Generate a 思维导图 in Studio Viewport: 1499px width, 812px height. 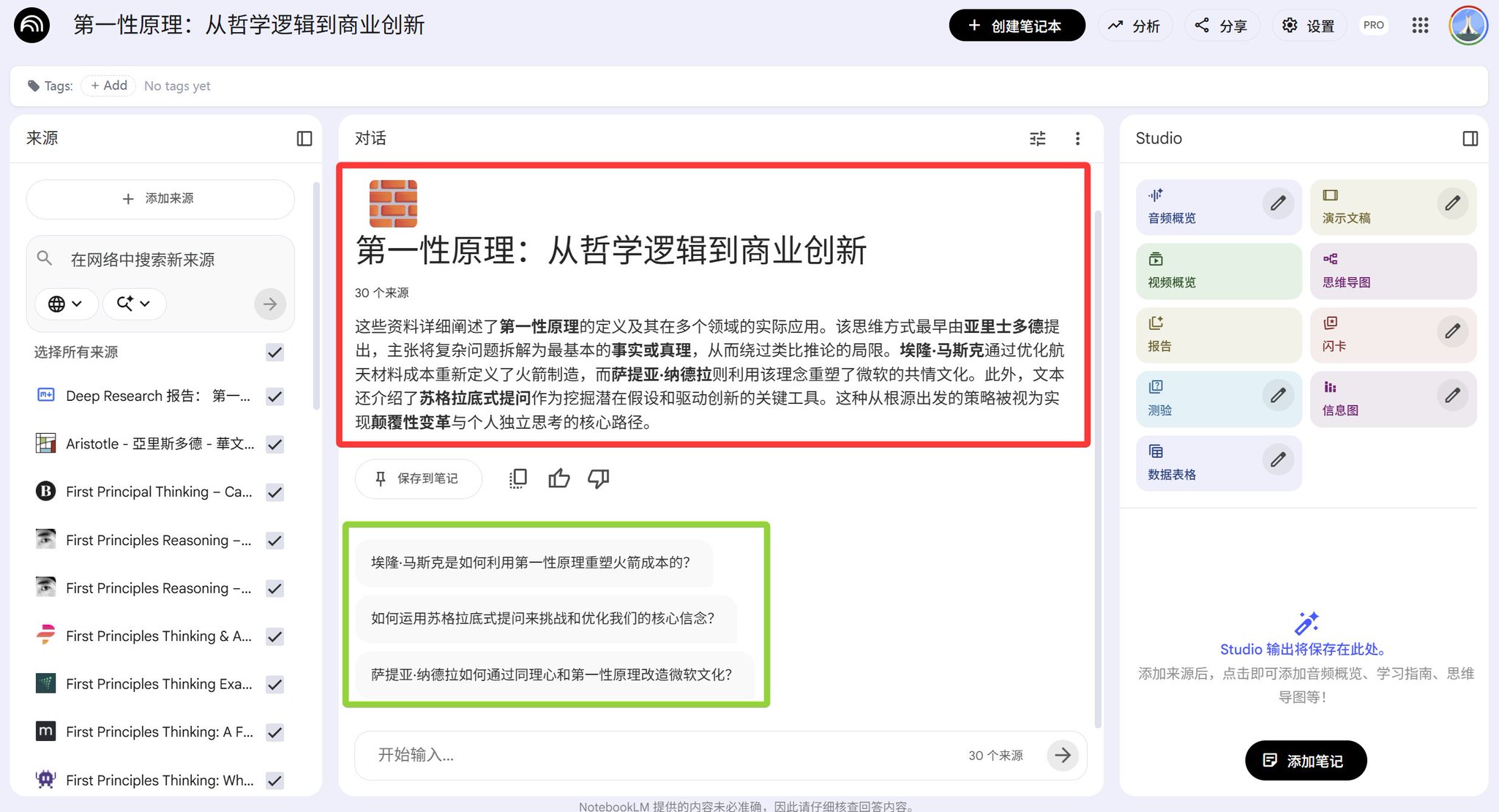pos(1393,271)
